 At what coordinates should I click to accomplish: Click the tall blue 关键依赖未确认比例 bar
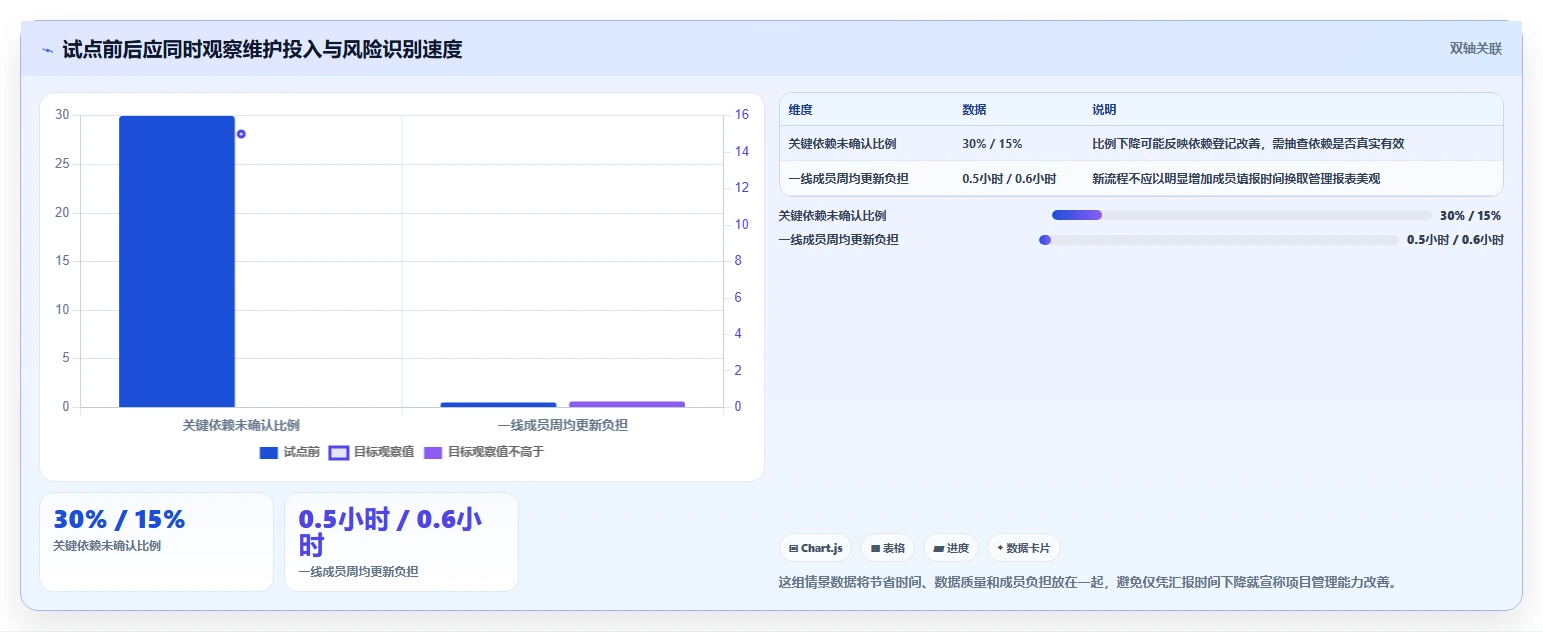click(x=177, y=261)
